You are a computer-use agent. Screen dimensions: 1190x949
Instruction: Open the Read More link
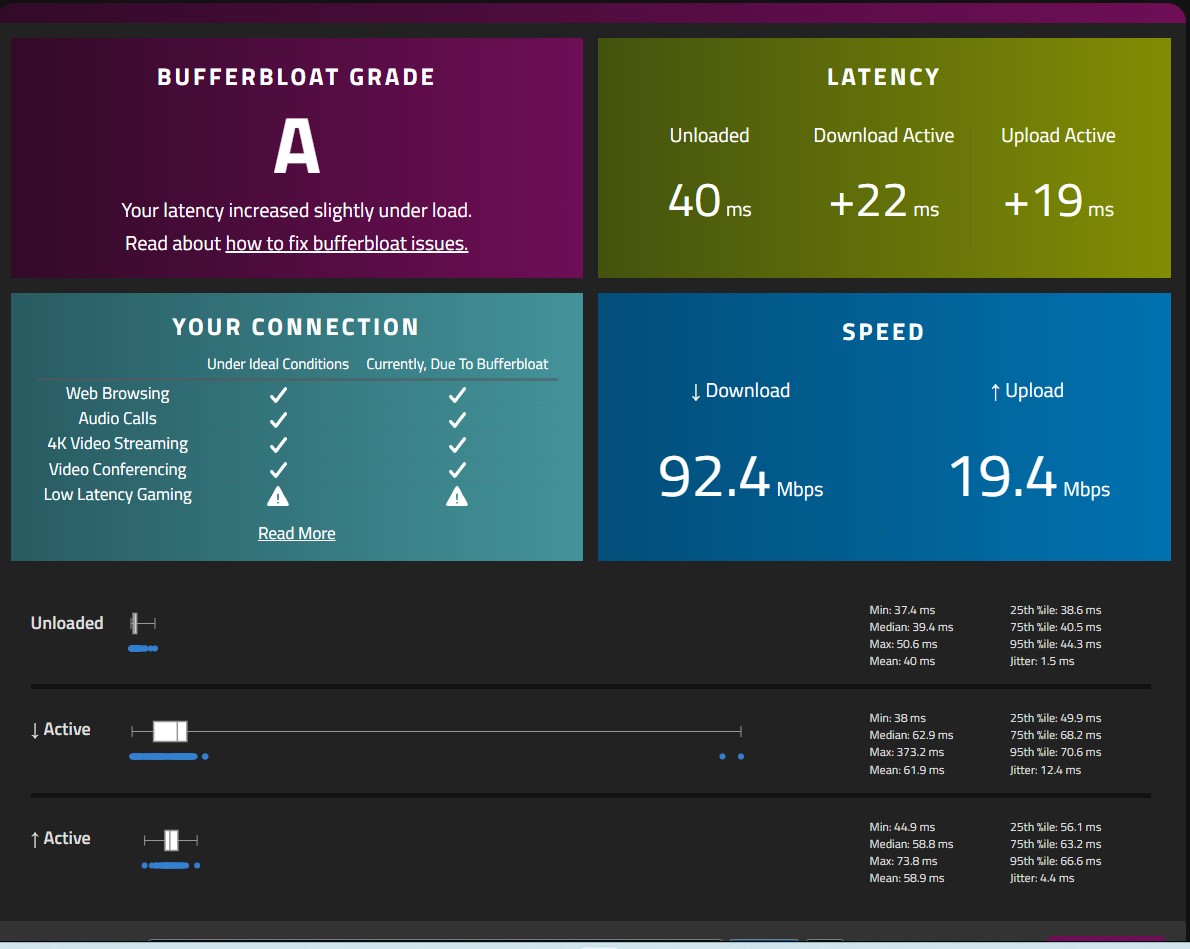pos(297,534)
